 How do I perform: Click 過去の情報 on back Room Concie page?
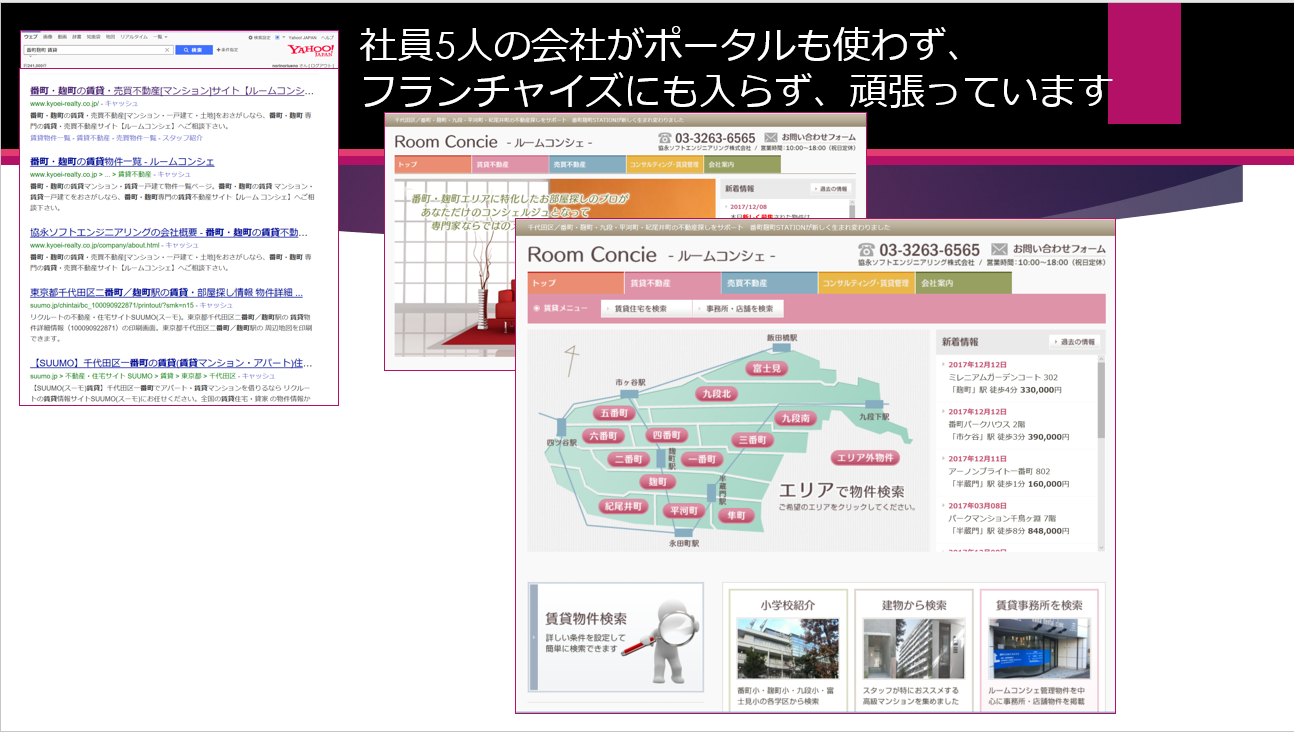pyautogui.click(x=830, y=188)
